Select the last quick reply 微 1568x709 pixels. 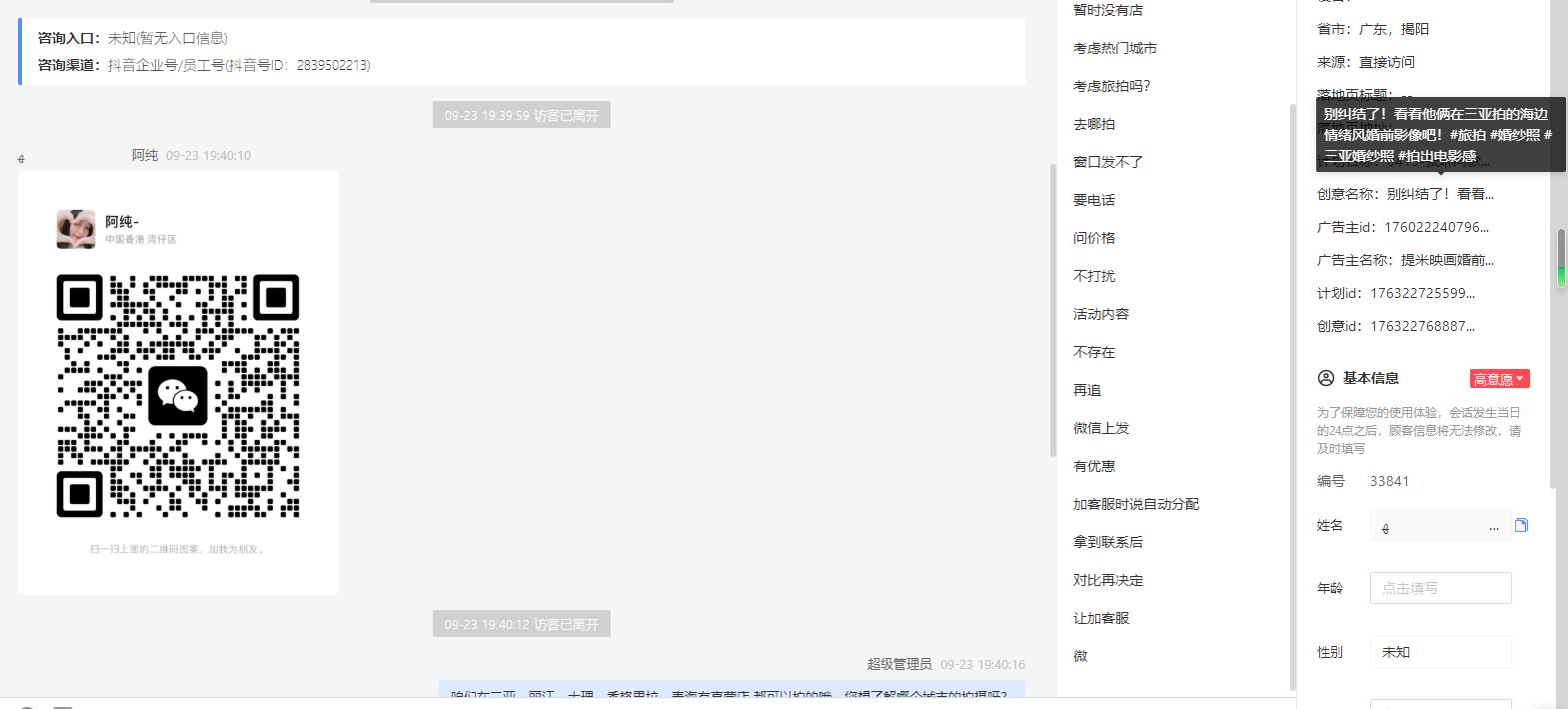[x=1079, y=656]
